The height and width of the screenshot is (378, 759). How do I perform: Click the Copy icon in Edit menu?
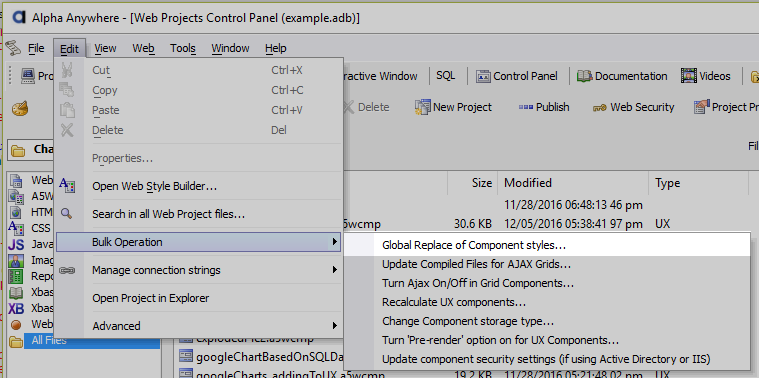click(67, 90)
